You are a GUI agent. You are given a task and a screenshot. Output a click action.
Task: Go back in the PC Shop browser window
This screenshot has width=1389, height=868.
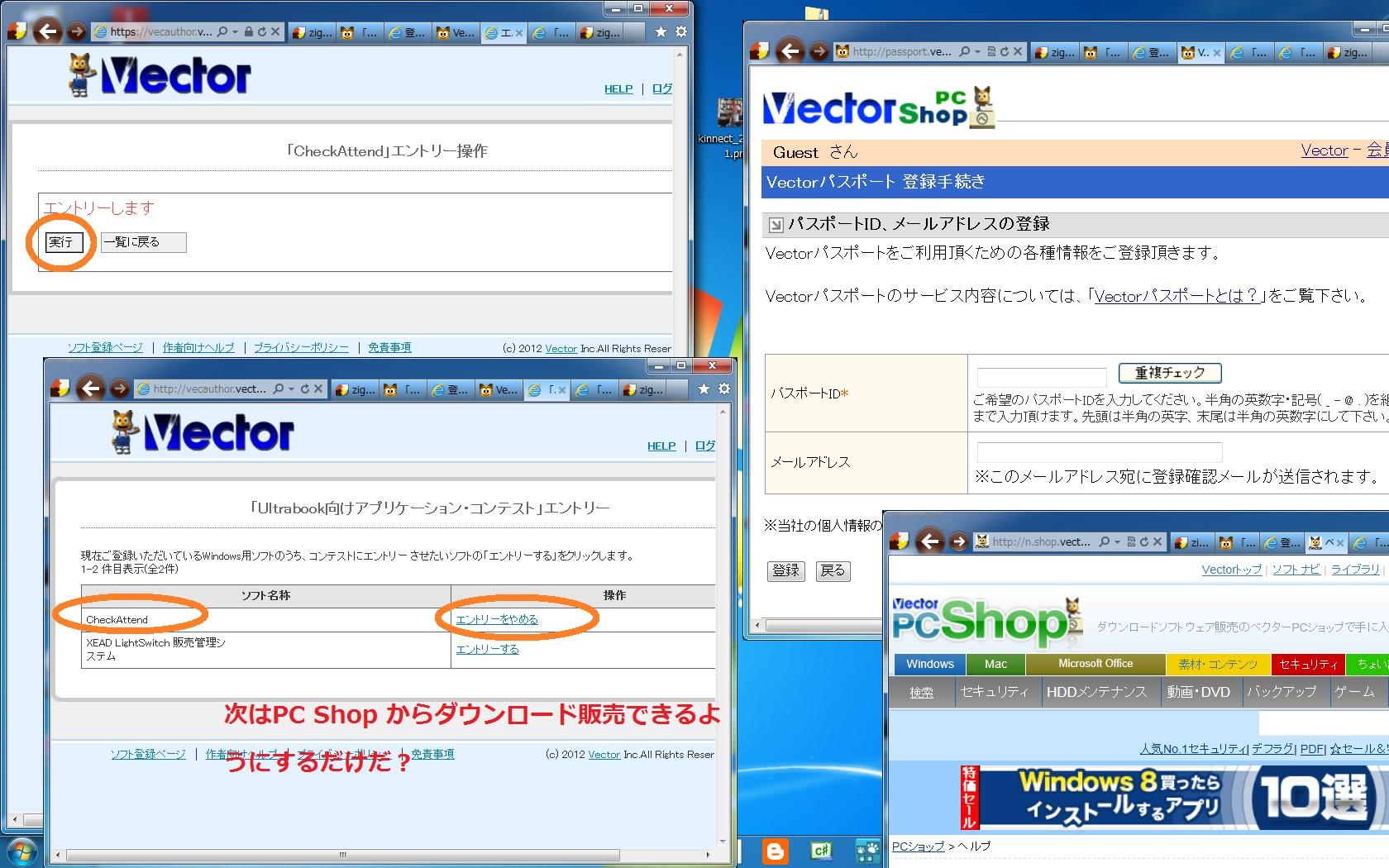930,541
